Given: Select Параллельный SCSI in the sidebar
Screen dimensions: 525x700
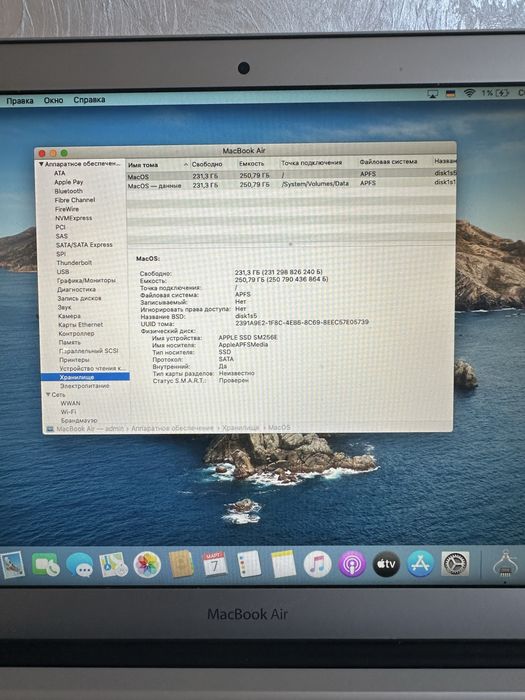Looking at the screenshot, I should pos(89,351).
